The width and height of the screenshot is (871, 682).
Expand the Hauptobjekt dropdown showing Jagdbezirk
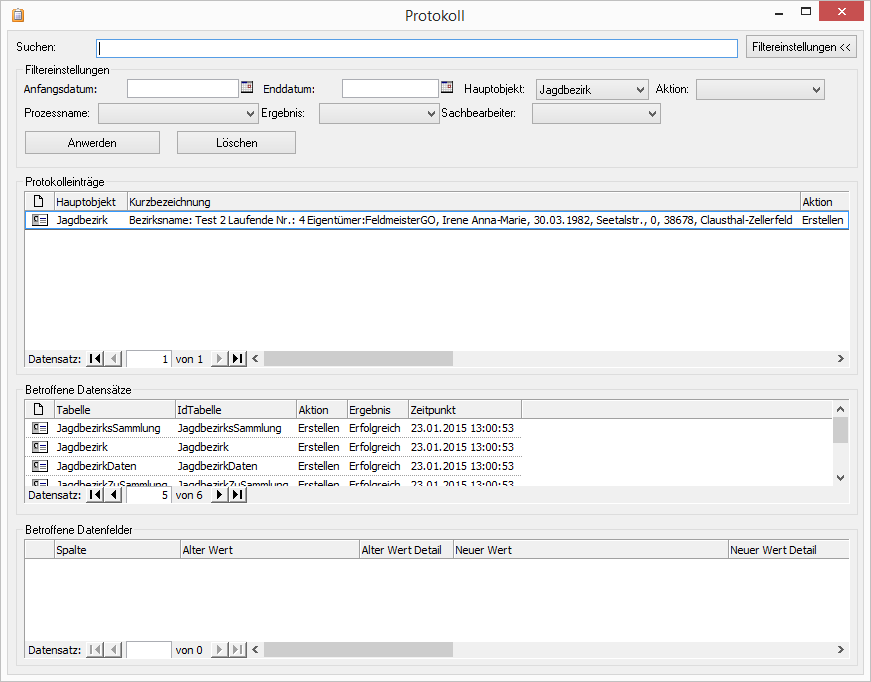(x=640, y=90)
